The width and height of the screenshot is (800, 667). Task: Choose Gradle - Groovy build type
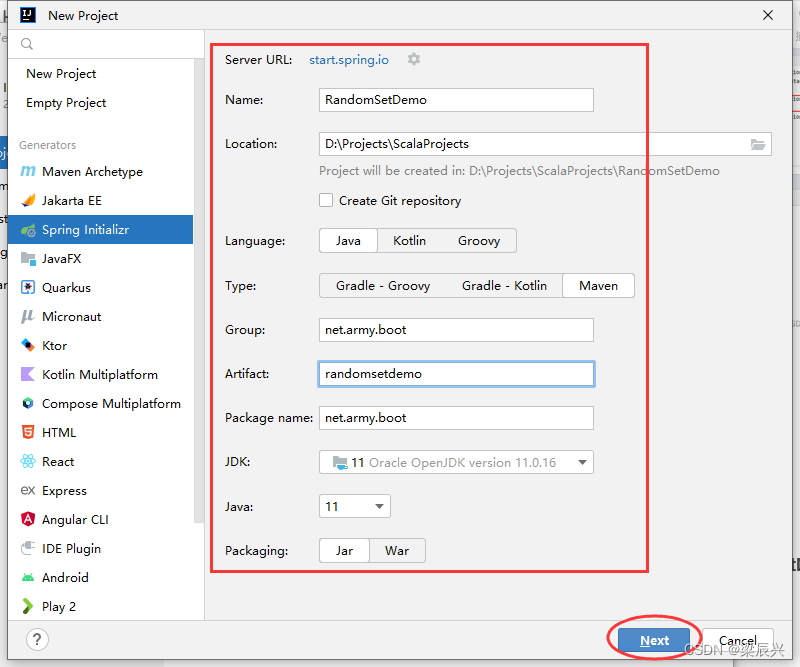click(x=383, y=285)
